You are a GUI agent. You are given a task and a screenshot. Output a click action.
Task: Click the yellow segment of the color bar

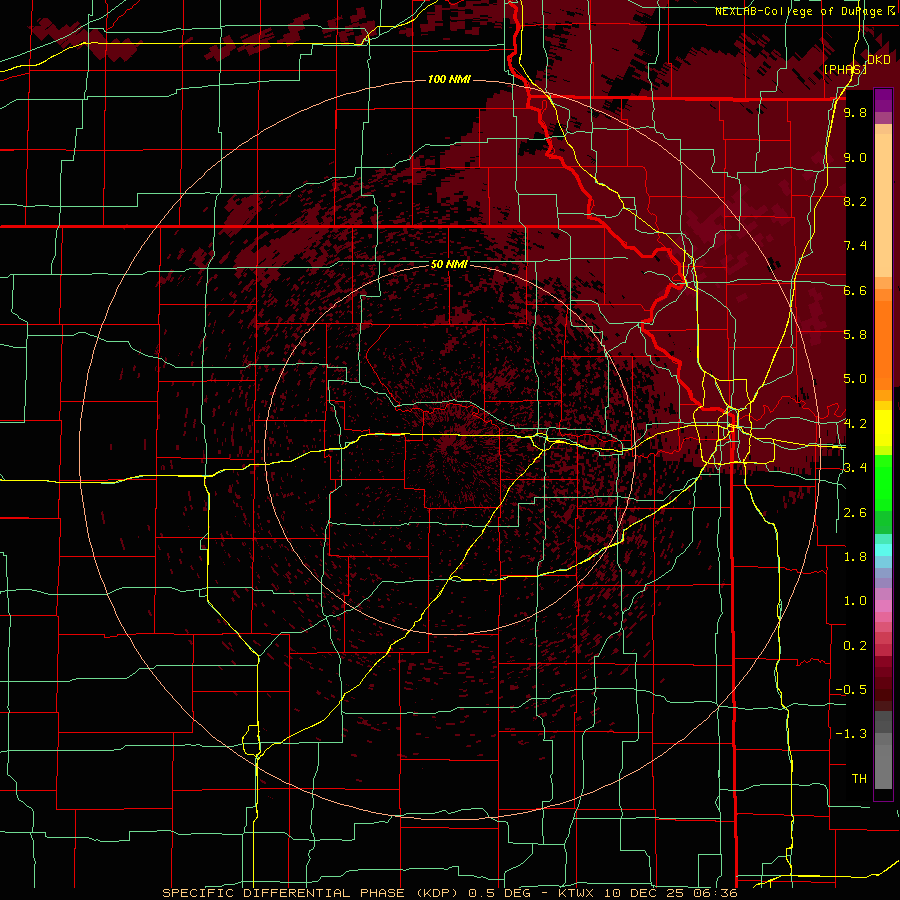click(883, 428)
